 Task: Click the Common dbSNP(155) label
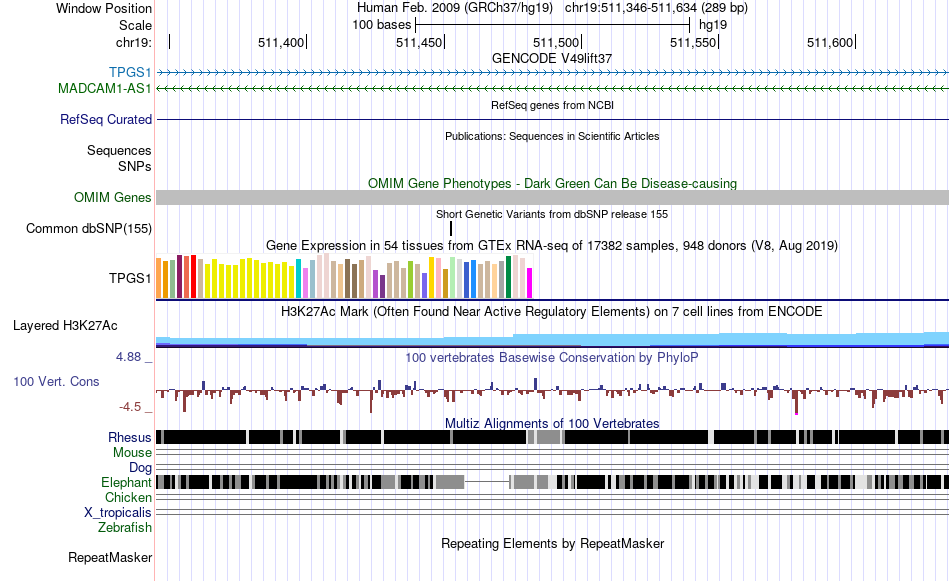point(89,228)
